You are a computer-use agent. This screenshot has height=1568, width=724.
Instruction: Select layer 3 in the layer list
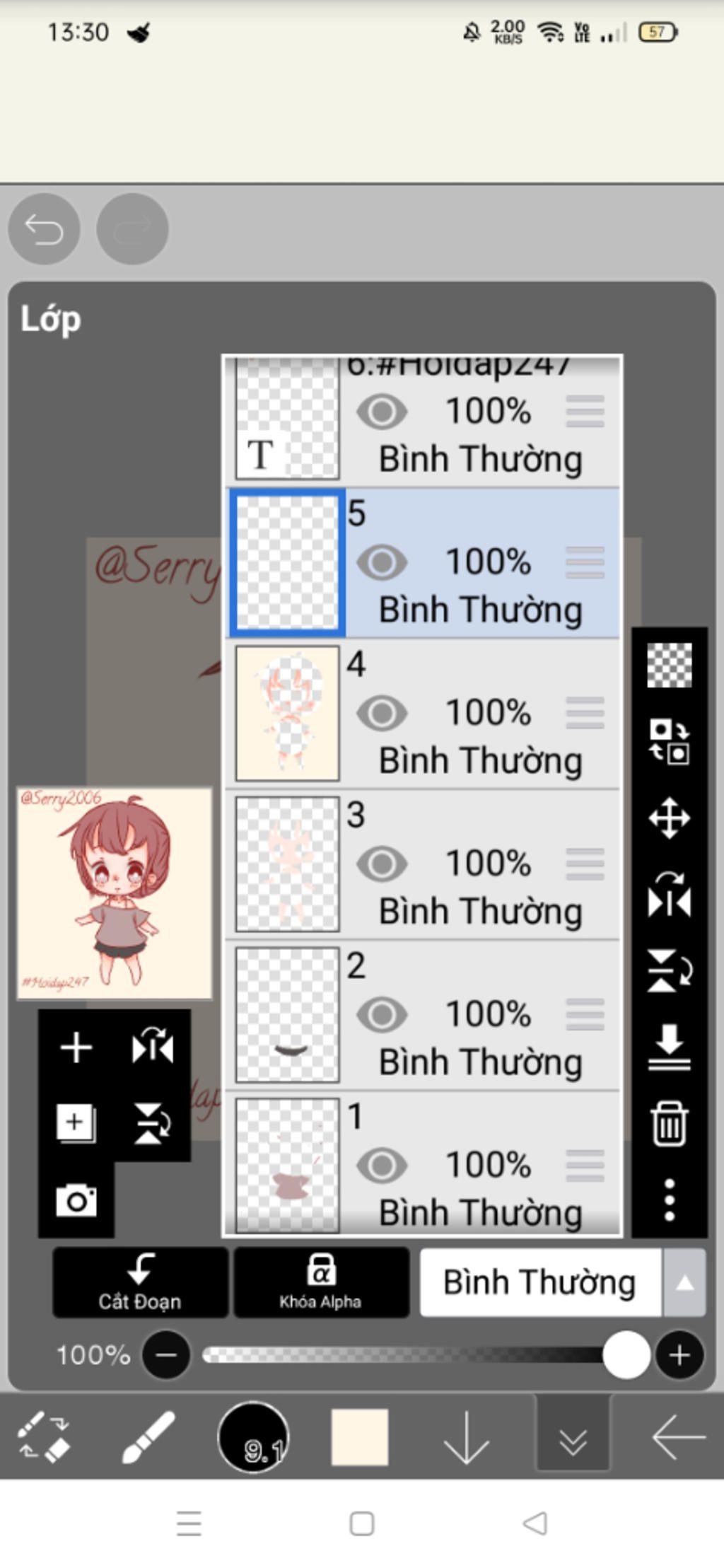[x=423, y=864]
